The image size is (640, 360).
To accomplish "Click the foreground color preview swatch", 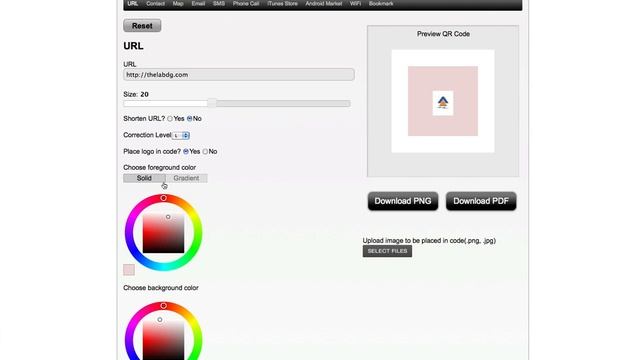I will coord(129,270).
